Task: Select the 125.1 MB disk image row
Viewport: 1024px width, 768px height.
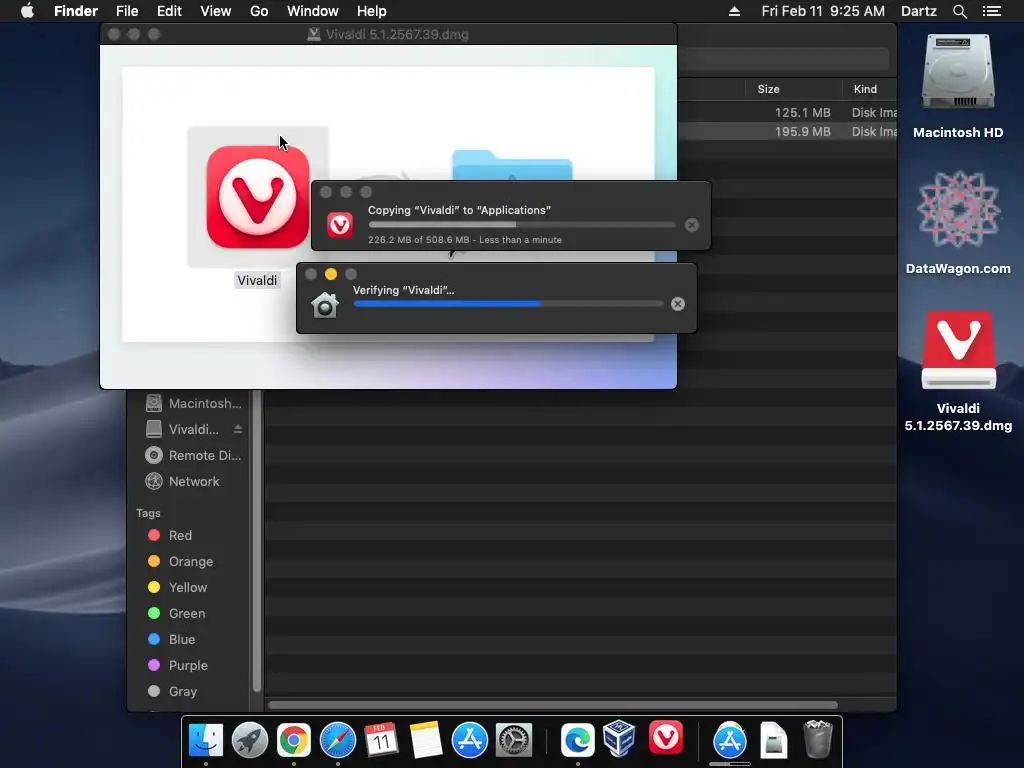Action: pos(787,112)
